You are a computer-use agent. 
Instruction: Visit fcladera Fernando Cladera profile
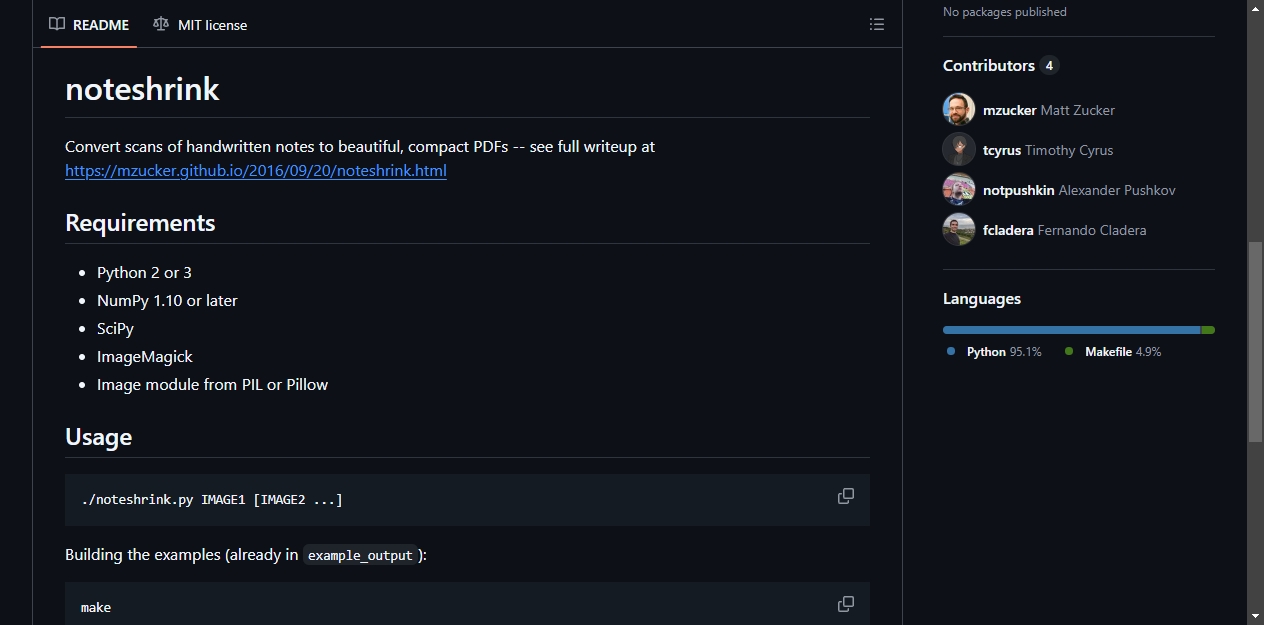tap(1065, 230)
